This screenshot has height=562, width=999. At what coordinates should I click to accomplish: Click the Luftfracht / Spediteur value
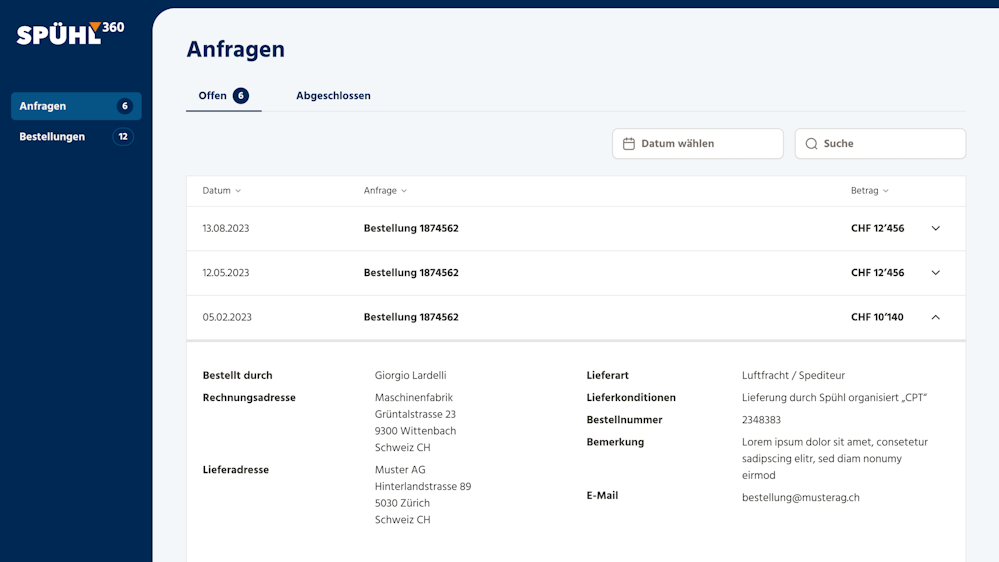point(793,375)
